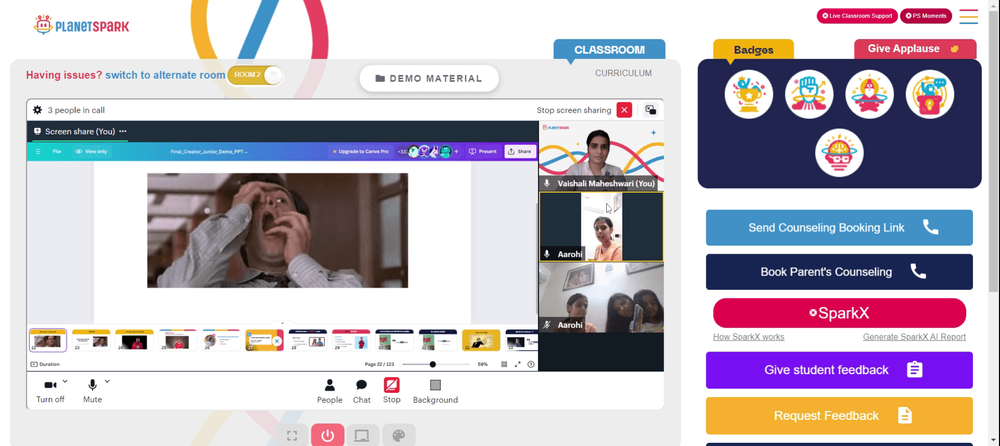
Task: Click Page 22 / 123 indicator
Action: tap(378, 364)
